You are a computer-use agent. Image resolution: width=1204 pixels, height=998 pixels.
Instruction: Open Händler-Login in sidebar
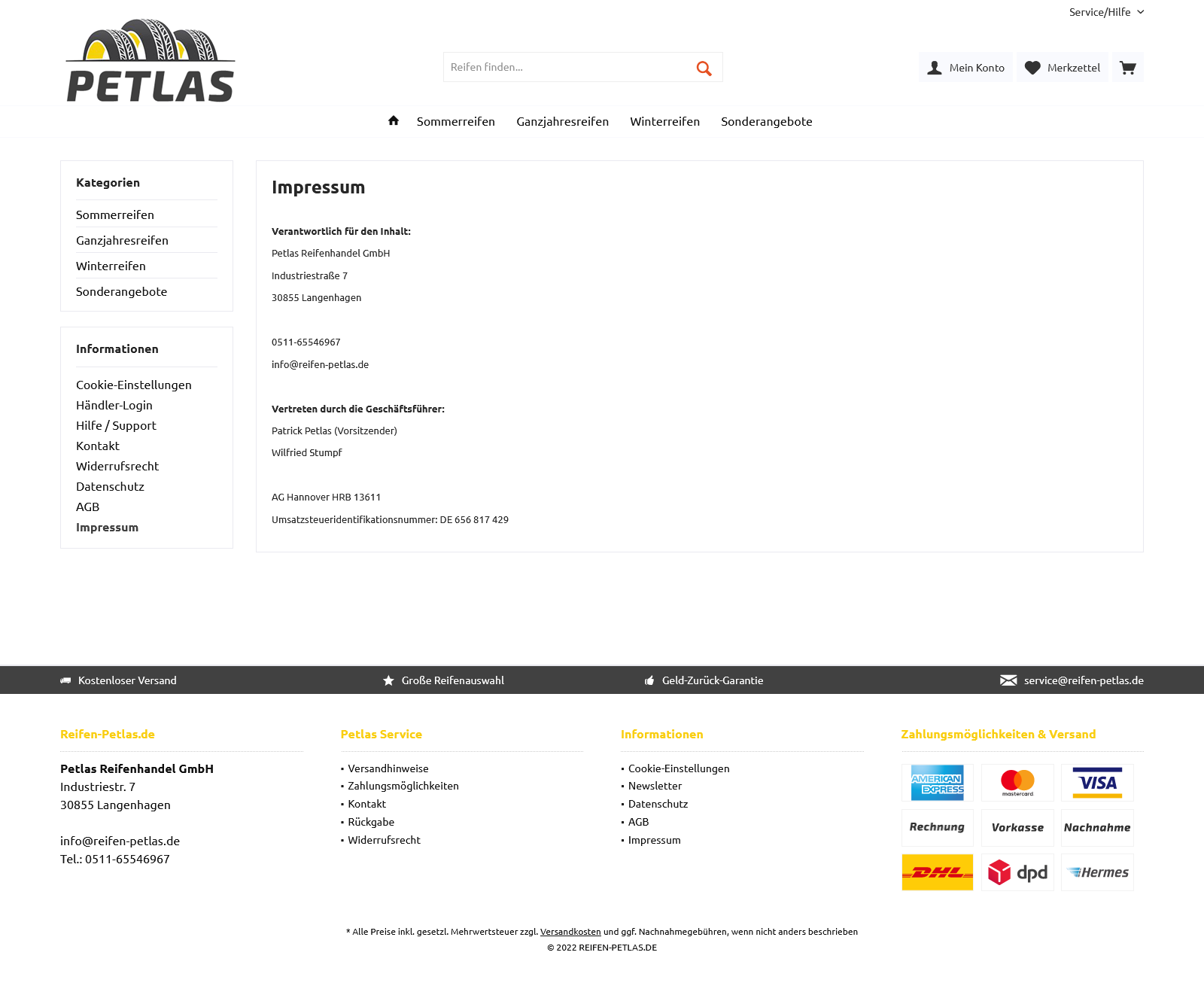point(114,405)
